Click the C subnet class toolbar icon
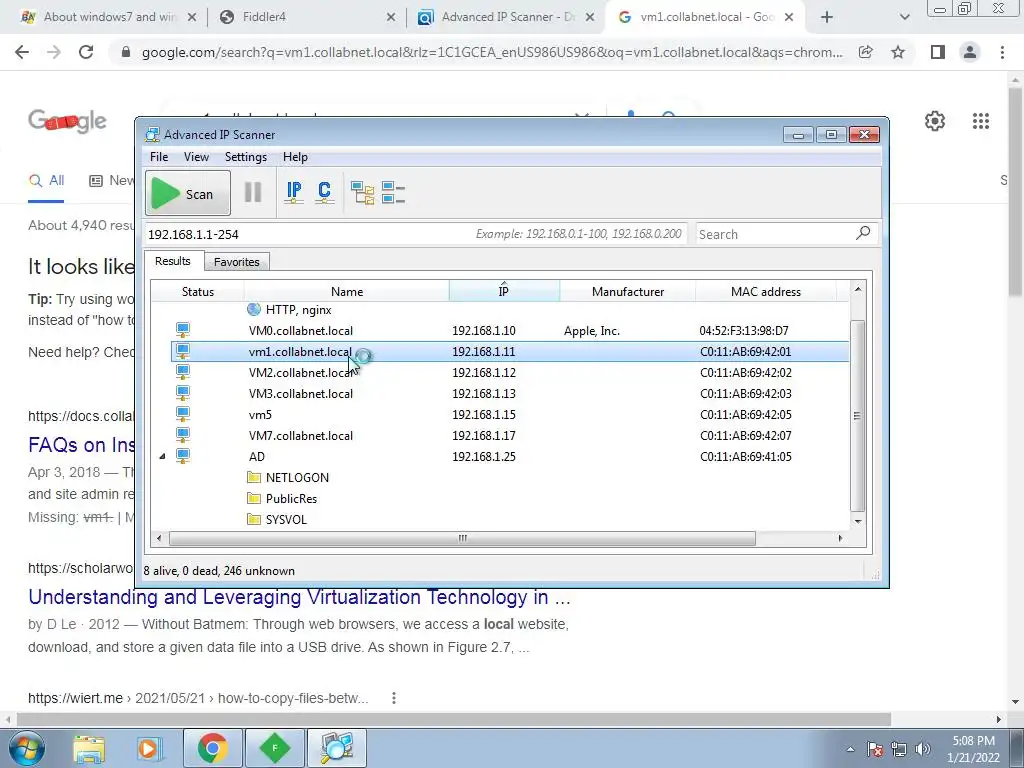The image size is (1024, 768). click(325, 193)
